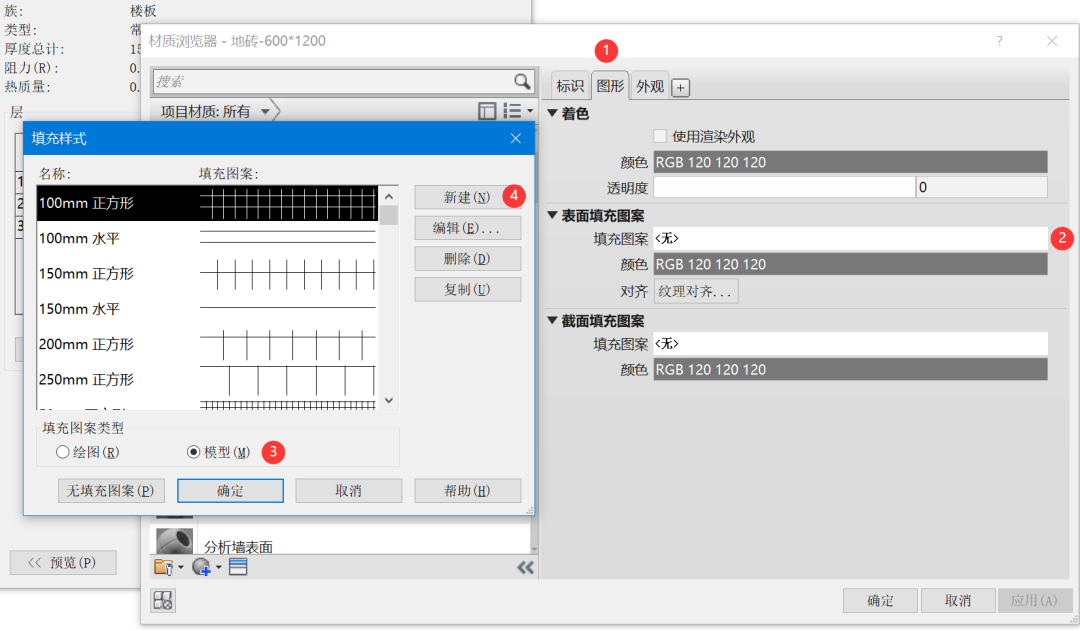Click the pattern list scroll down arrow
Screen dimensions: 1080x631
point(389,400)
